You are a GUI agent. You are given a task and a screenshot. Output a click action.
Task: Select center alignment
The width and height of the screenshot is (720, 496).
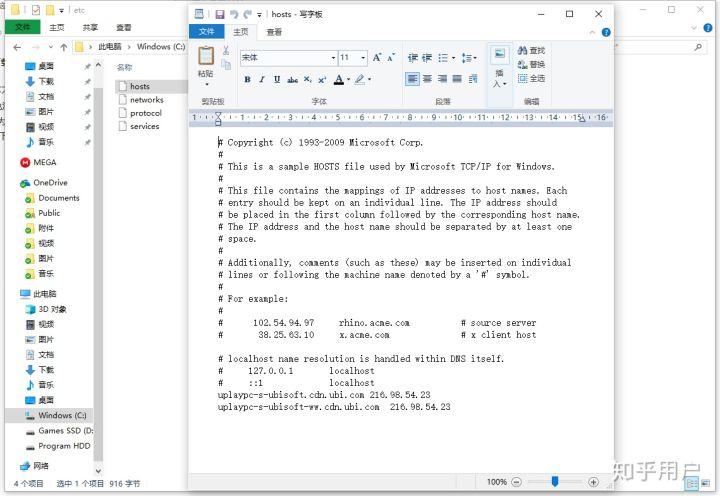click(428, 79)
